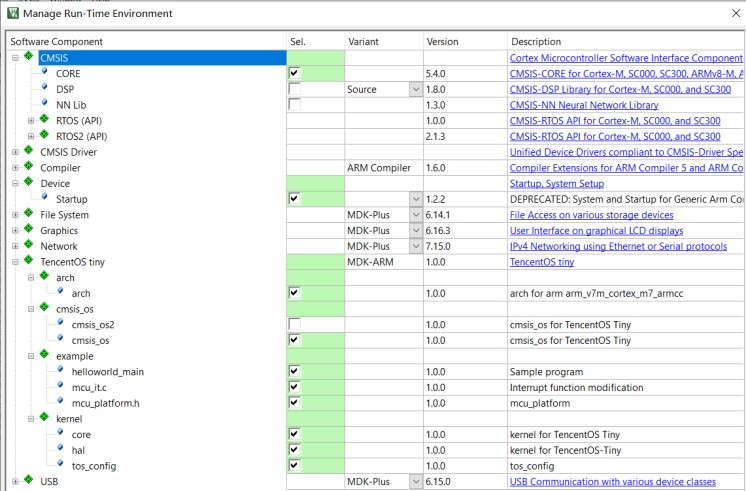
Task: Collapse the TencentOS tiny node
Action: coord(15,262)
